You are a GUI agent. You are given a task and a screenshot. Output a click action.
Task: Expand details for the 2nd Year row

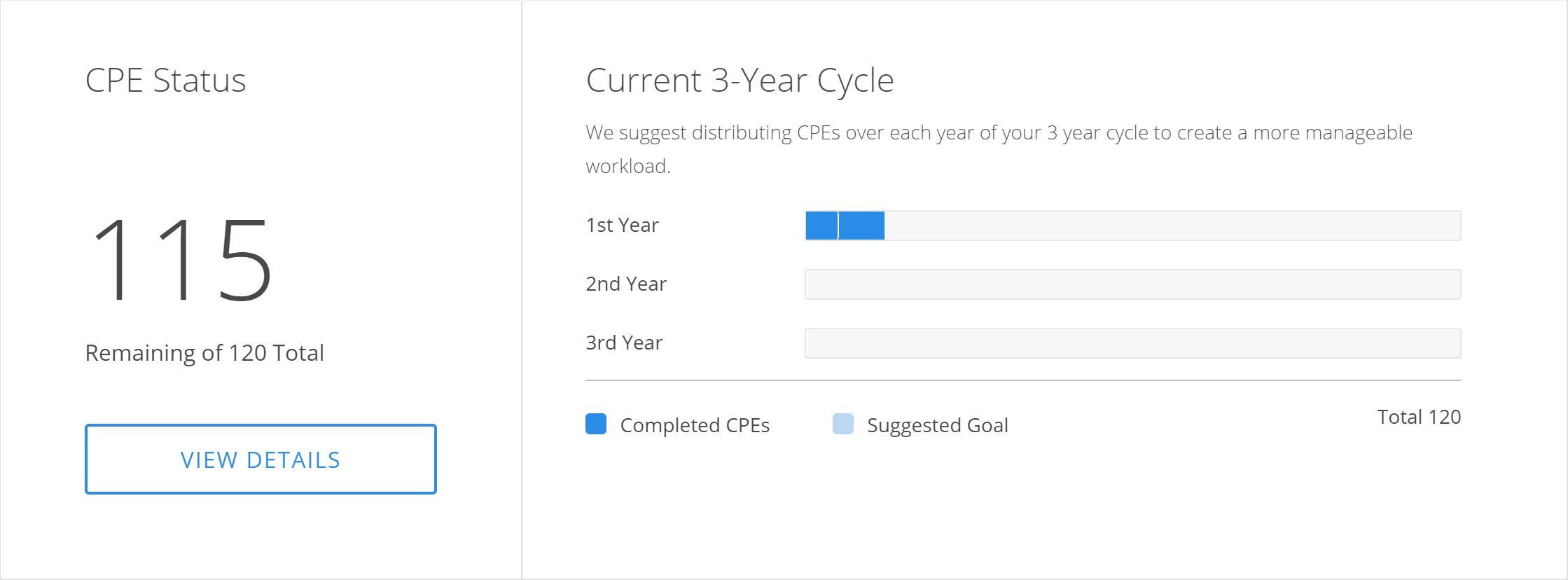click(625, 284)
